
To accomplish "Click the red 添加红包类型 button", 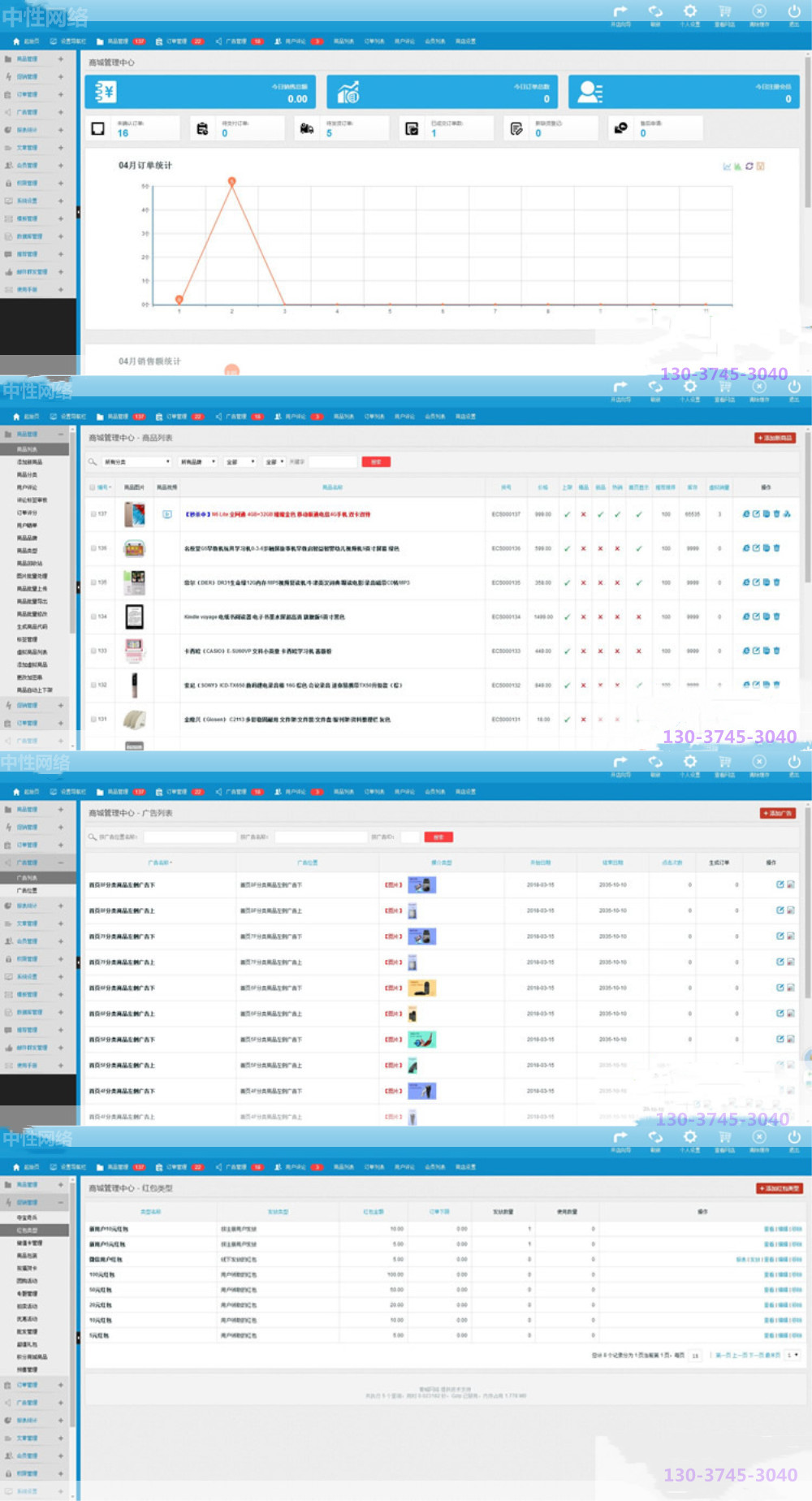I will pyautogui.click(x=780, y=1188).
